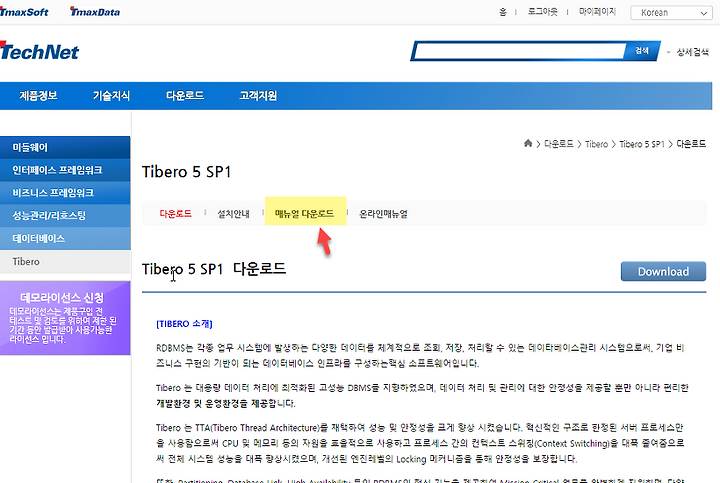
Task: Select Tibero in the sidebar
Action: (x=65, y=262)
